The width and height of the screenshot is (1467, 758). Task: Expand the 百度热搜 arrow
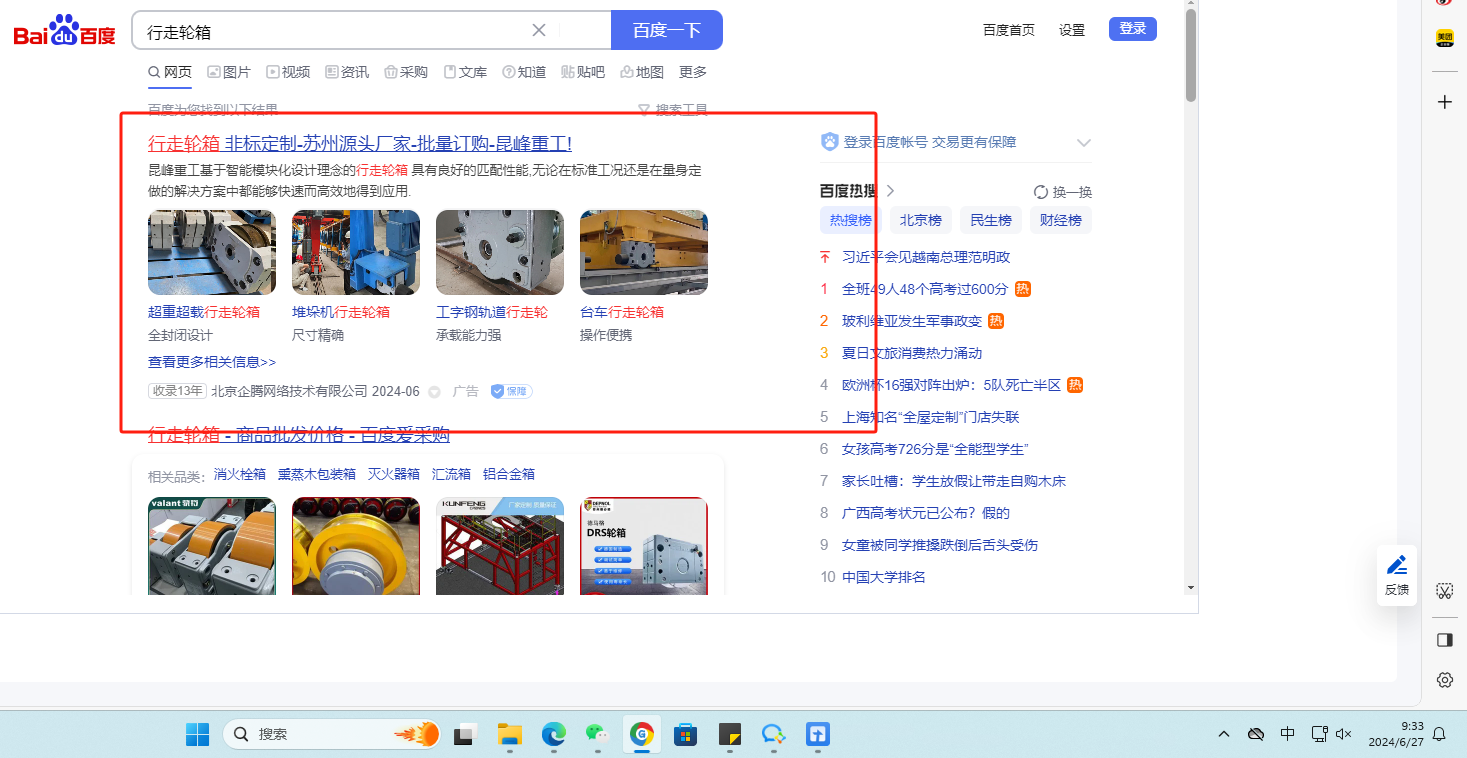(890, 191)
